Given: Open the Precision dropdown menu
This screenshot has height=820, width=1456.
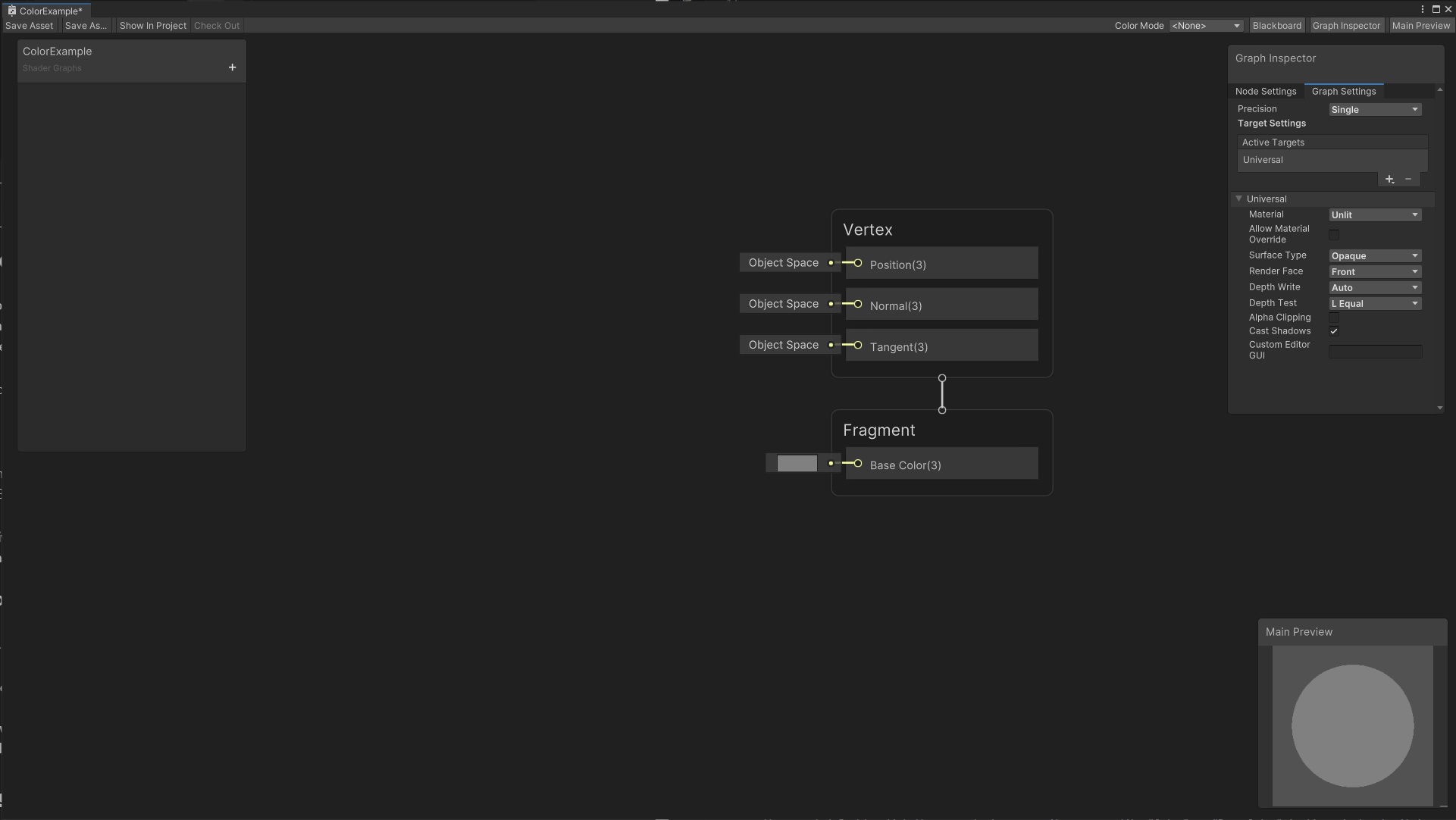Looking at the screenshot, I should coord(1375,108).
